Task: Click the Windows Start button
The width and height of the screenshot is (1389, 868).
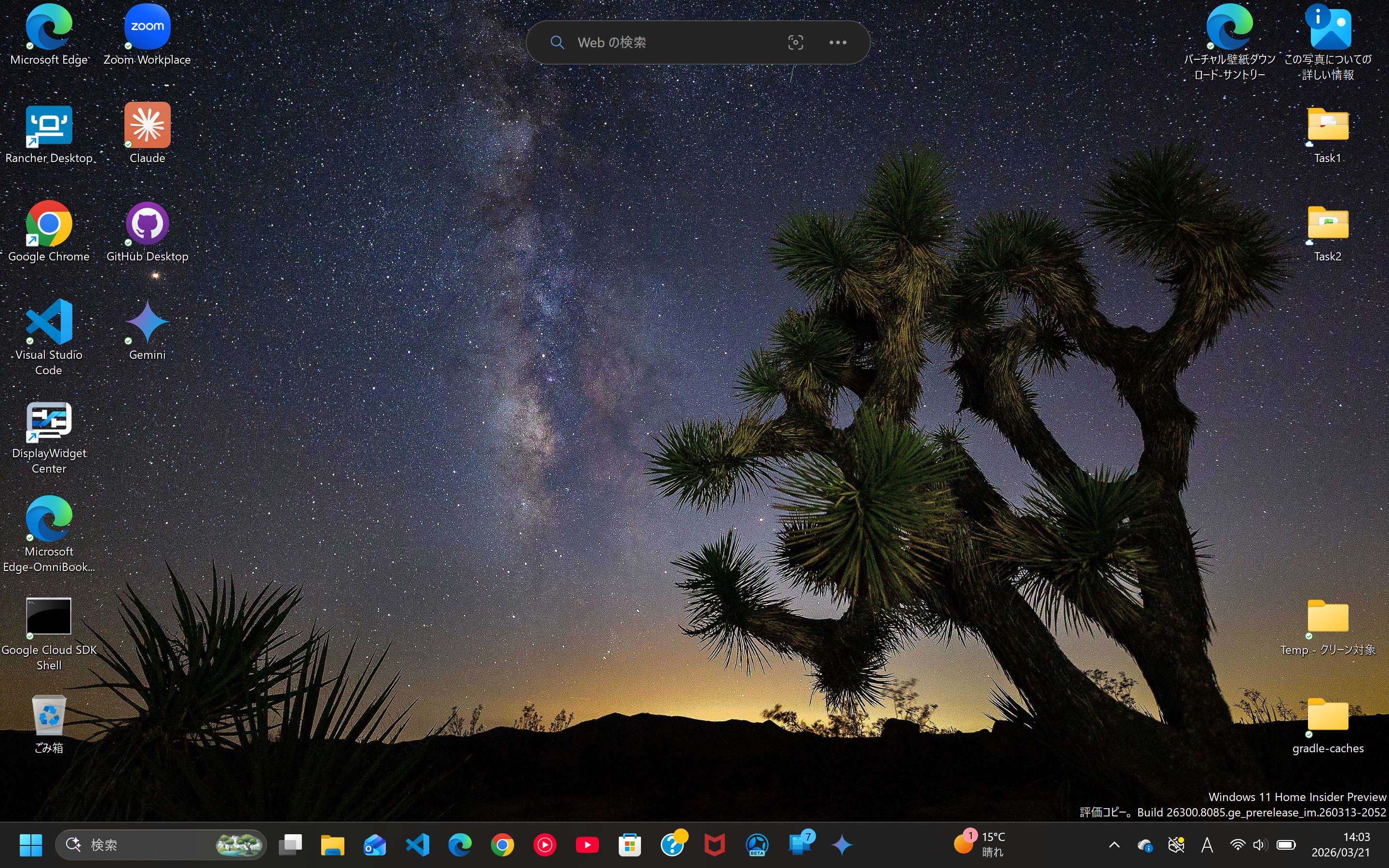Action: [x=31, y=844]
